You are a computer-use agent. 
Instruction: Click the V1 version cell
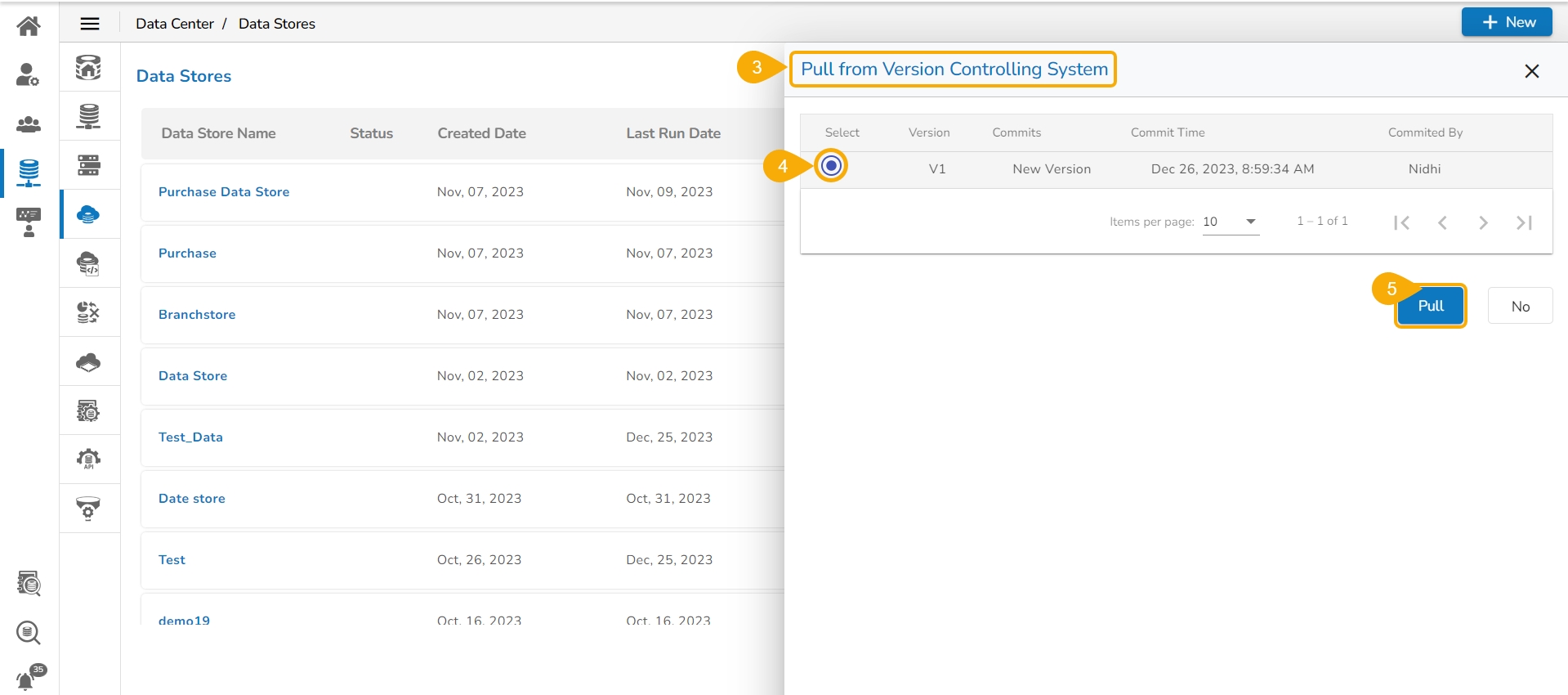pos(937,169)
